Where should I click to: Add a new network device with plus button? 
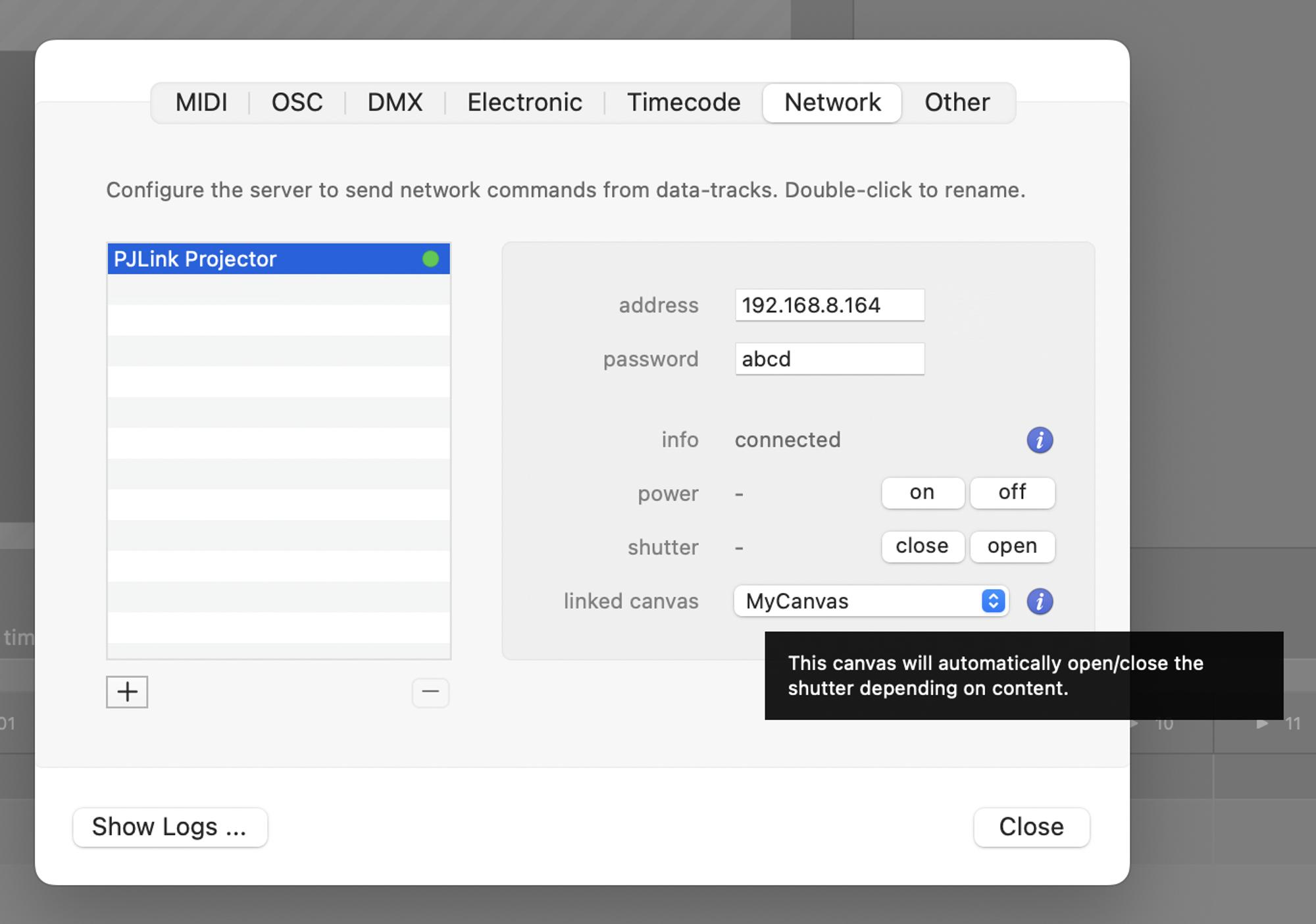click(x=127, y=692)
